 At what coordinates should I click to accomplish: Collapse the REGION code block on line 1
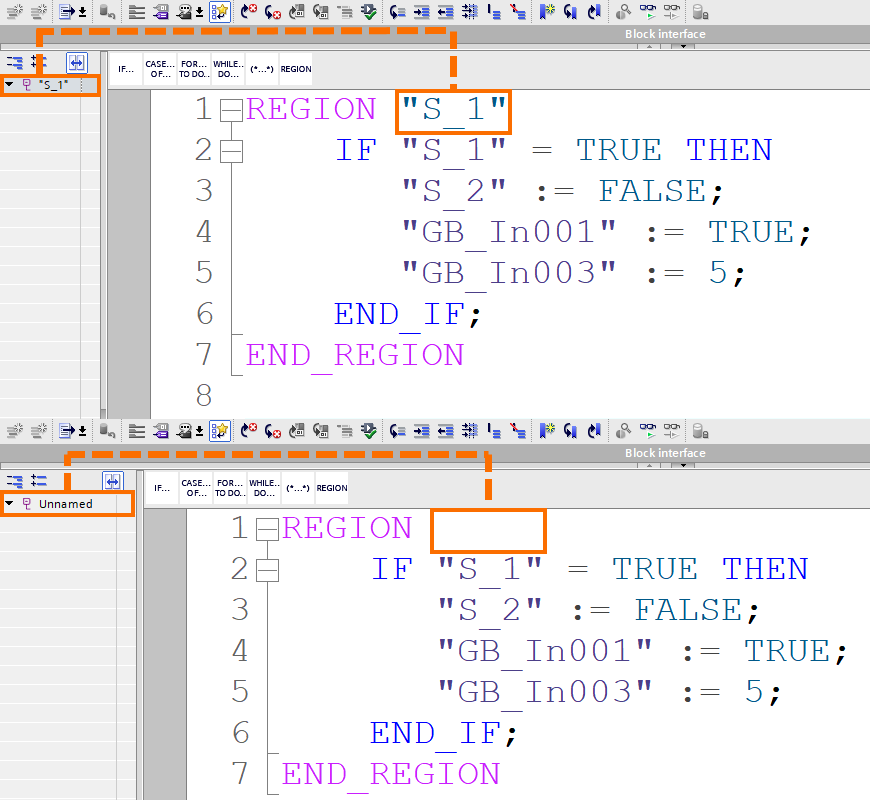(231, 108)
